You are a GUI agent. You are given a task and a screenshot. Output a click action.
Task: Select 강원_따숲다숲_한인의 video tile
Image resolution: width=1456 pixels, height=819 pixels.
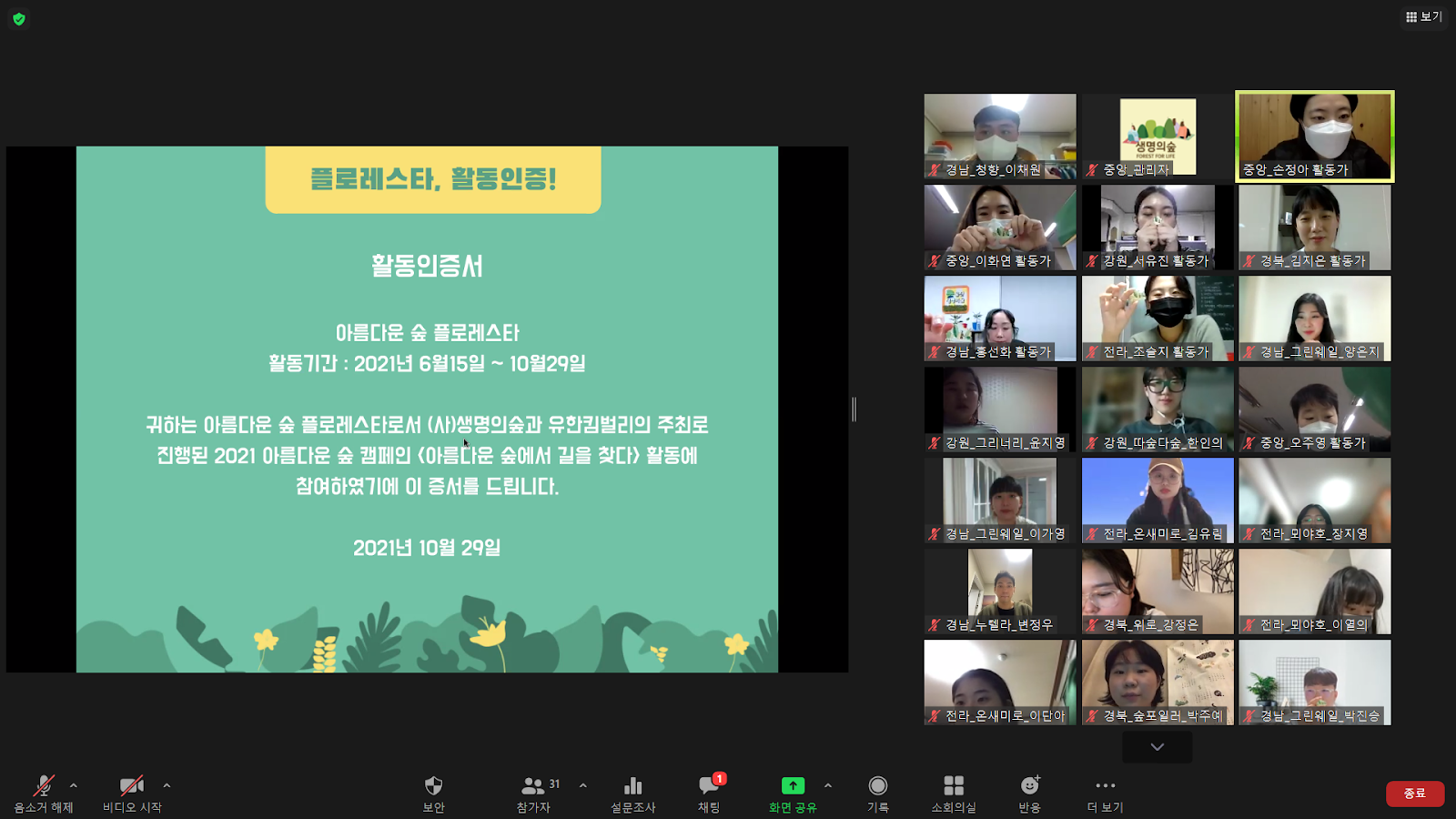click(x=1158, y=409)
